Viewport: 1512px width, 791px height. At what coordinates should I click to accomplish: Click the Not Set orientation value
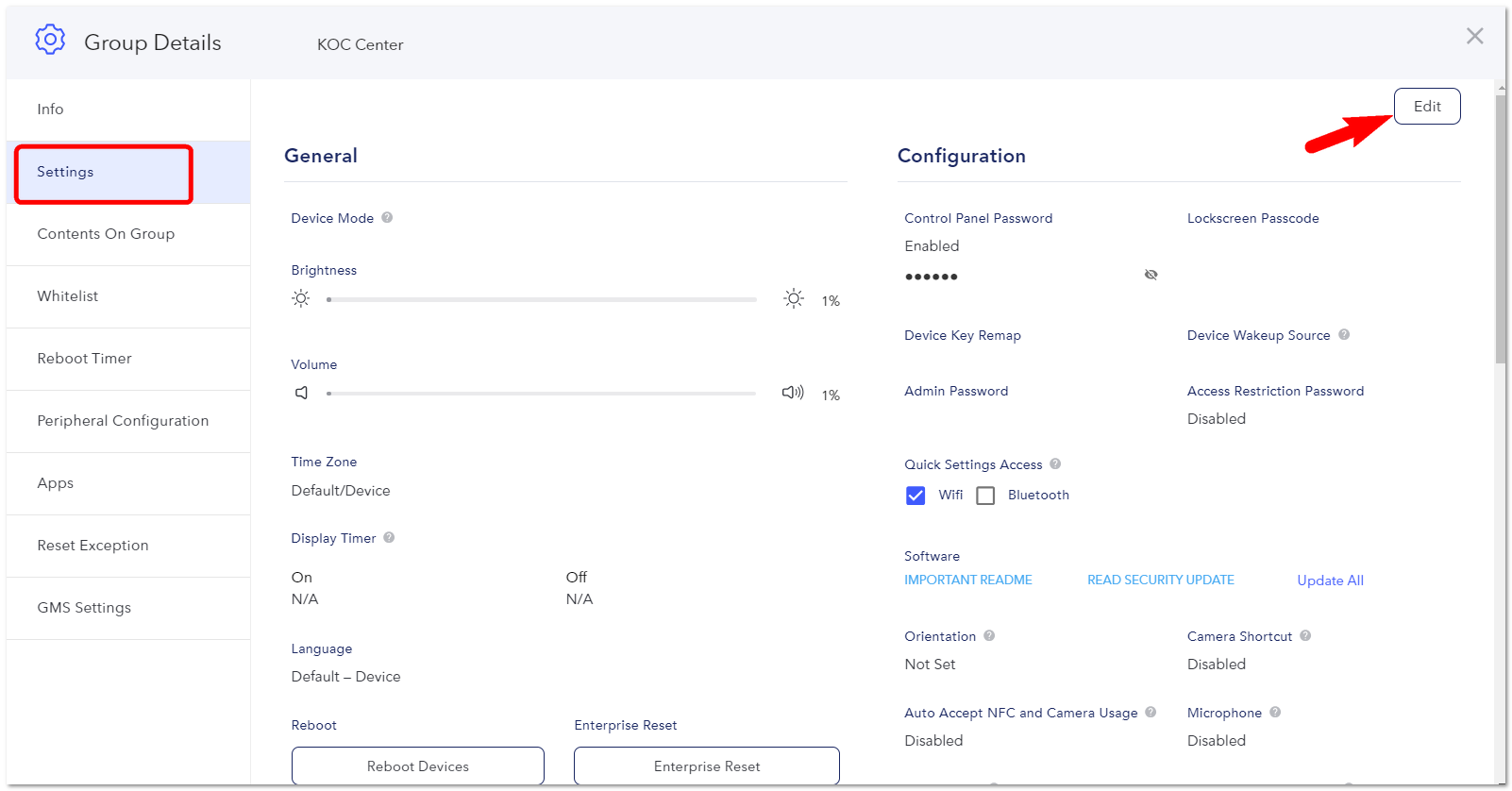[x=930, y=665]
